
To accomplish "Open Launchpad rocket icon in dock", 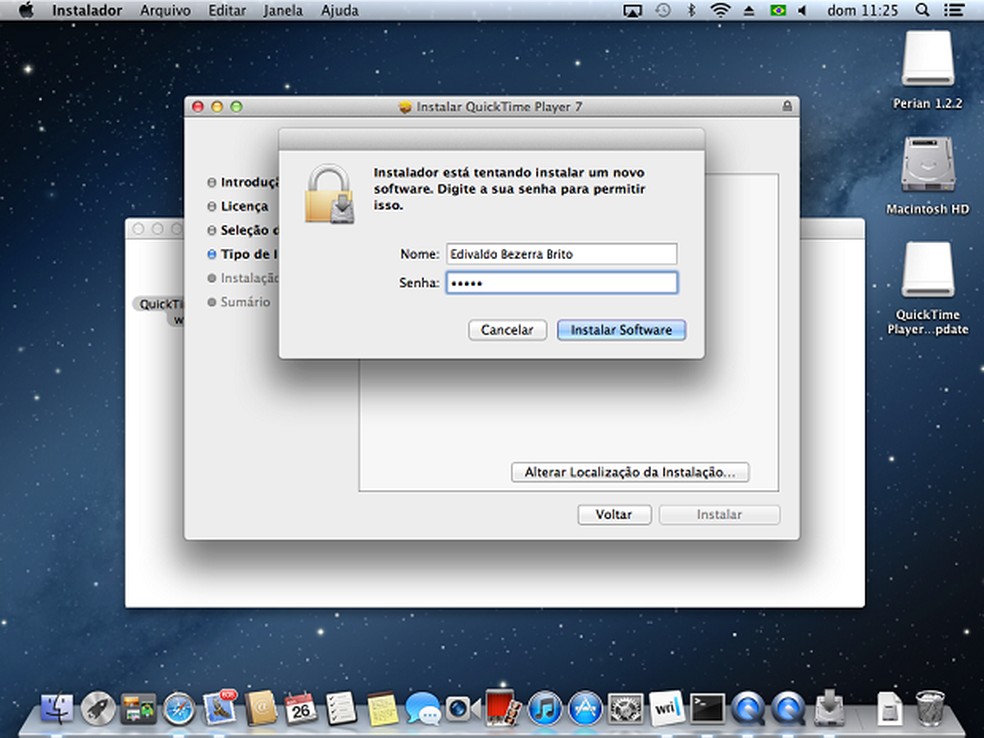I will [98, 709].
